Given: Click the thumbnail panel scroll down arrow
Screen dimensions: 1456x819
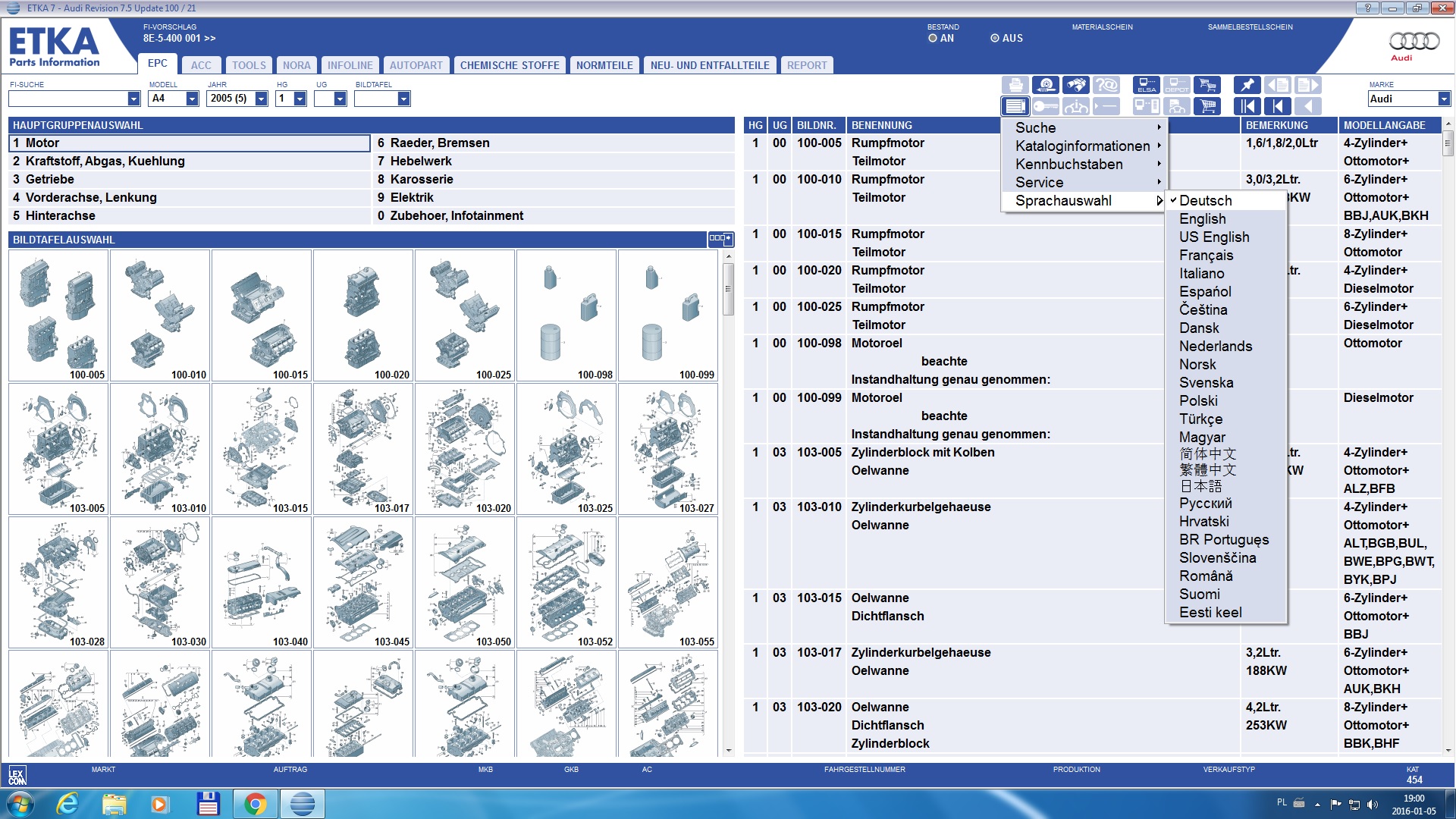Looking at the screenshot, I should tap(728, 751).
